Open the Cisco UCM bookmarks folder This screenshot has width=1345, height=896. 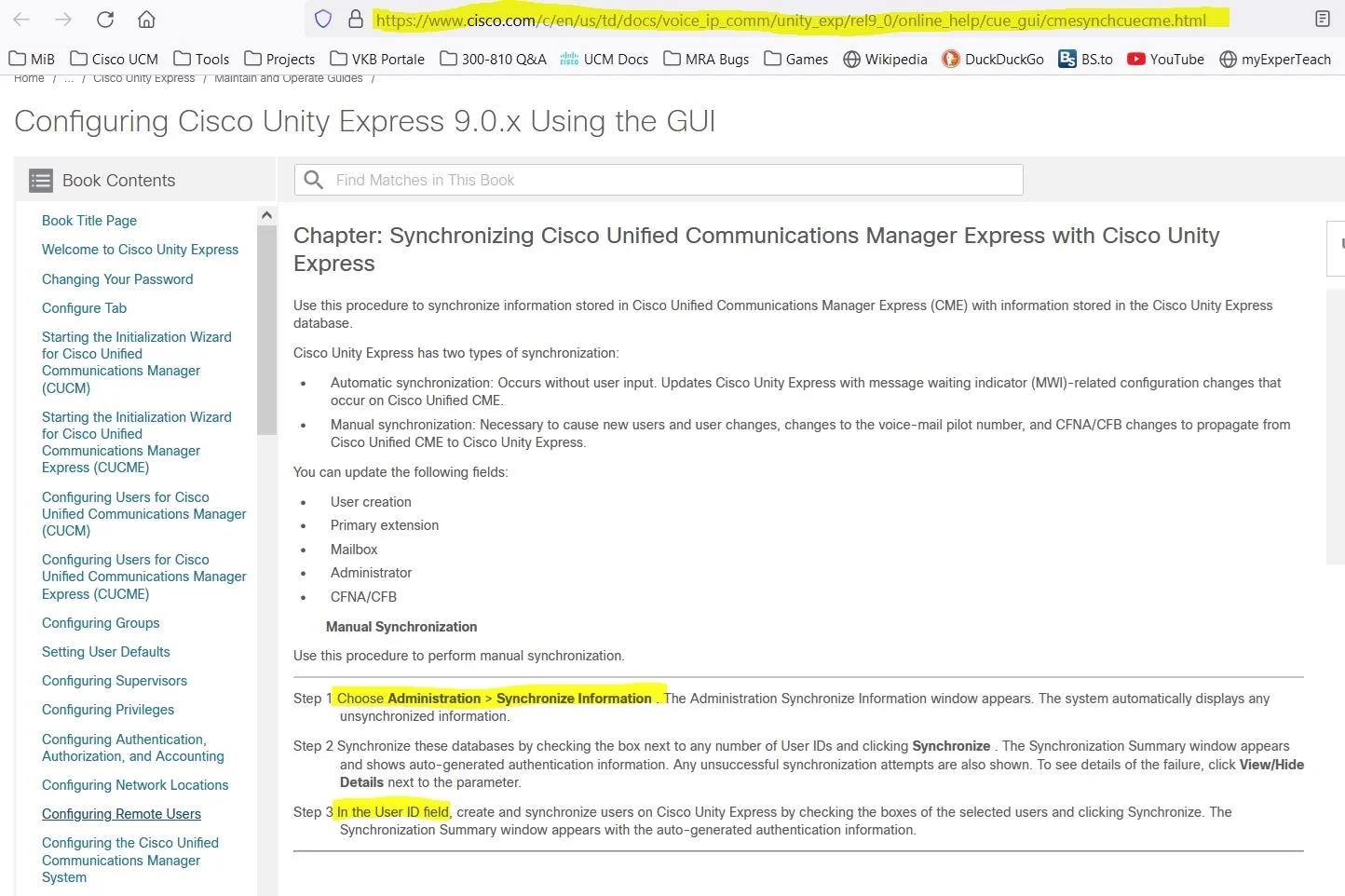(x=114, y=59)
